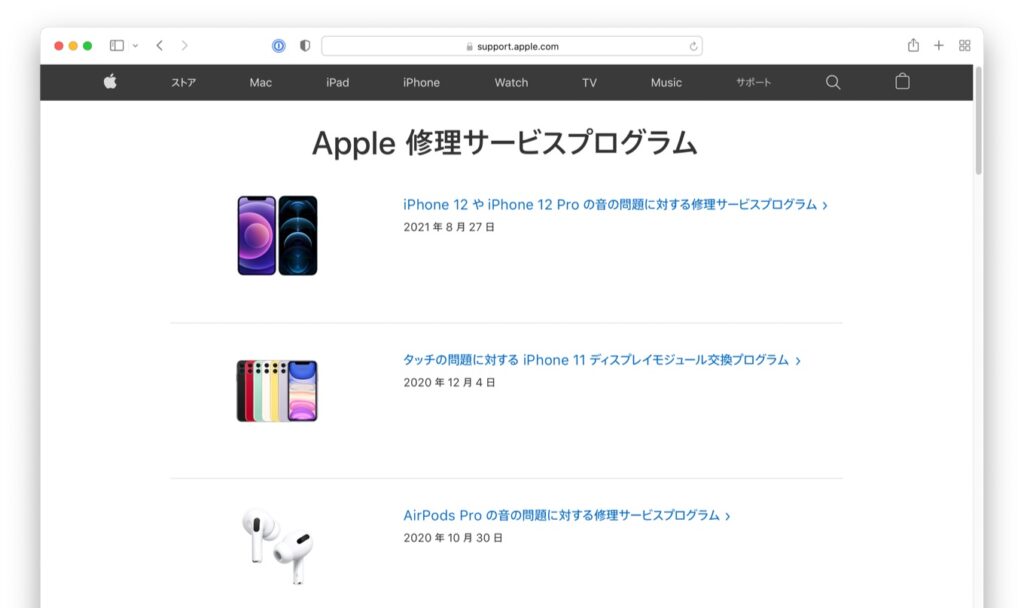Open a new tab with plus icon
Viewport: 1024px width, 608px height.
tap(938, 45)
